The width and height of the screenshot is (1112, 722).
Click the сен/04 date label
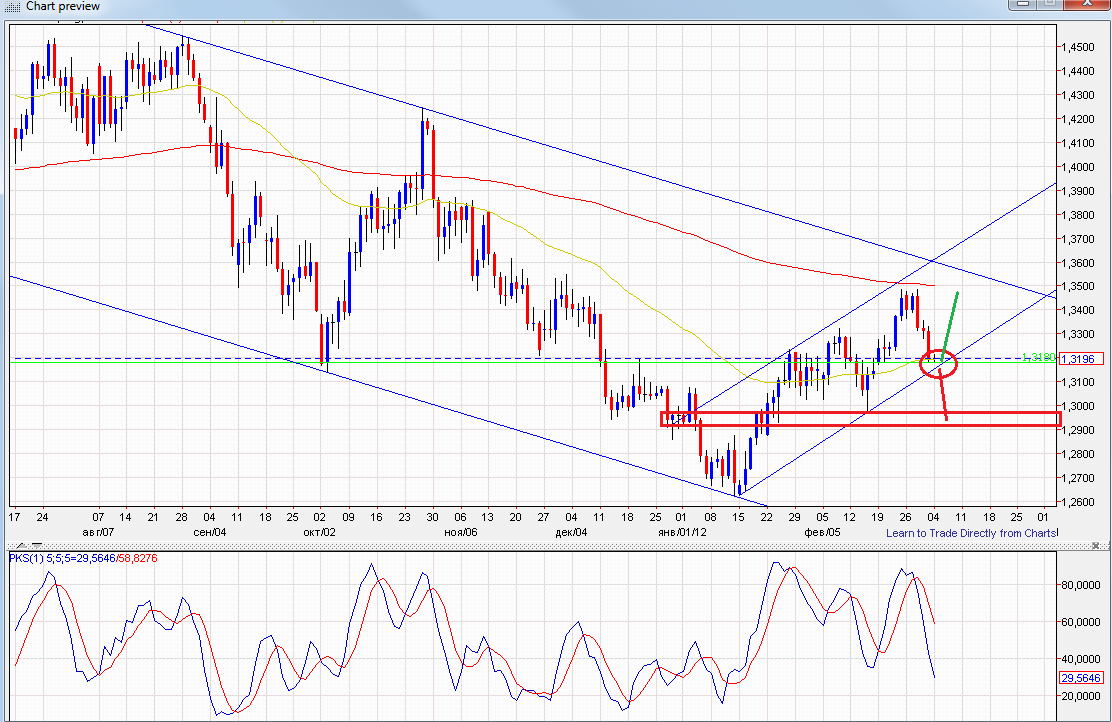209,532
